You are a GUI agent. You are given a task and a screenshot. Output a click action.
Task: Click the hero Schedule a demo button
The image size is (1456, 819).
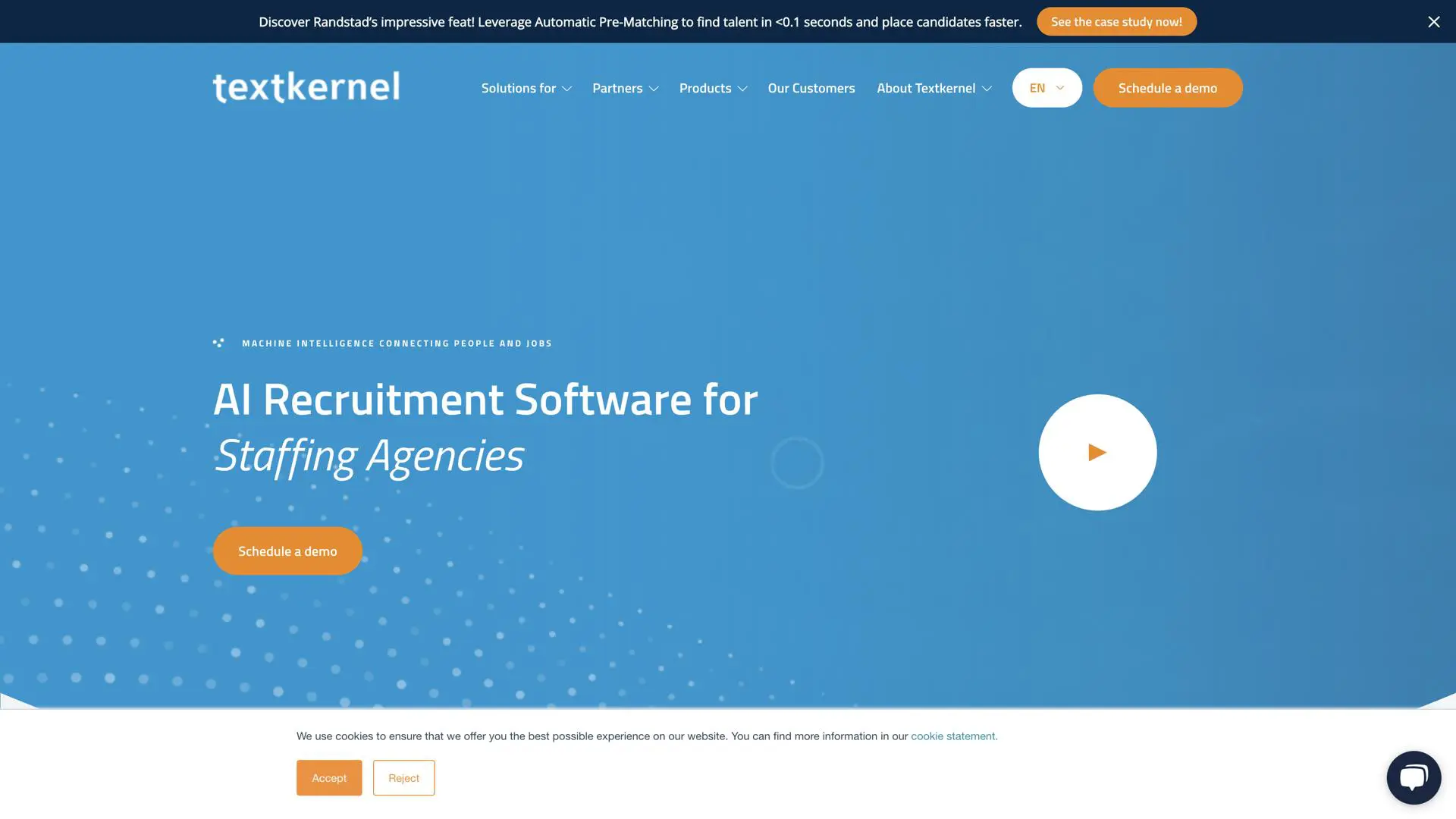(x=287, y=551)
